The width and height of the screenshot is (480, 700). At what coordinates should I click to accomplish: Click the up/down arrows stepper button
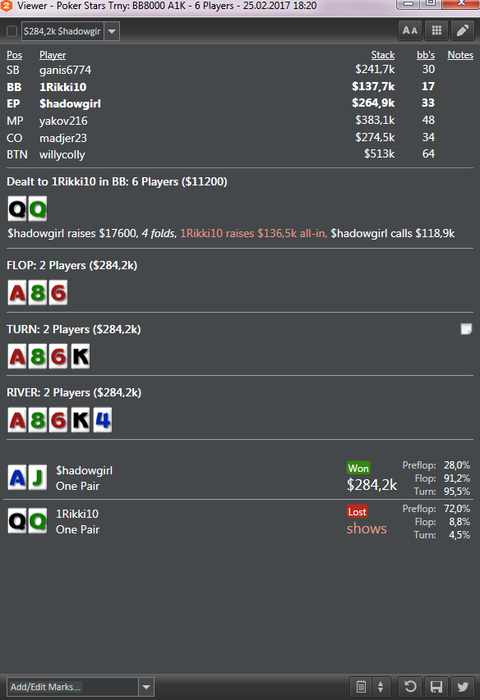pos(380,687)
